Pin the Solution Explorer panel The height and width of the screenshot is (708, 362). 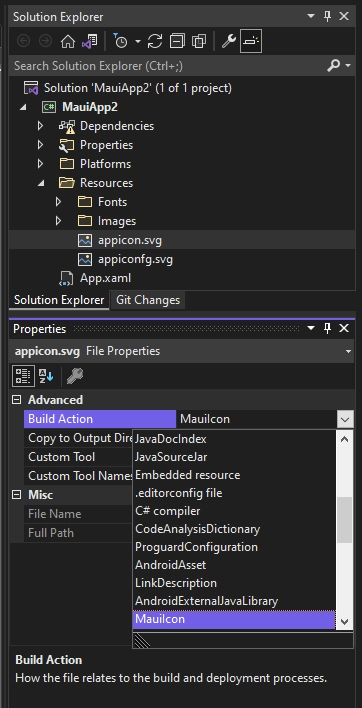click(327, 16)
